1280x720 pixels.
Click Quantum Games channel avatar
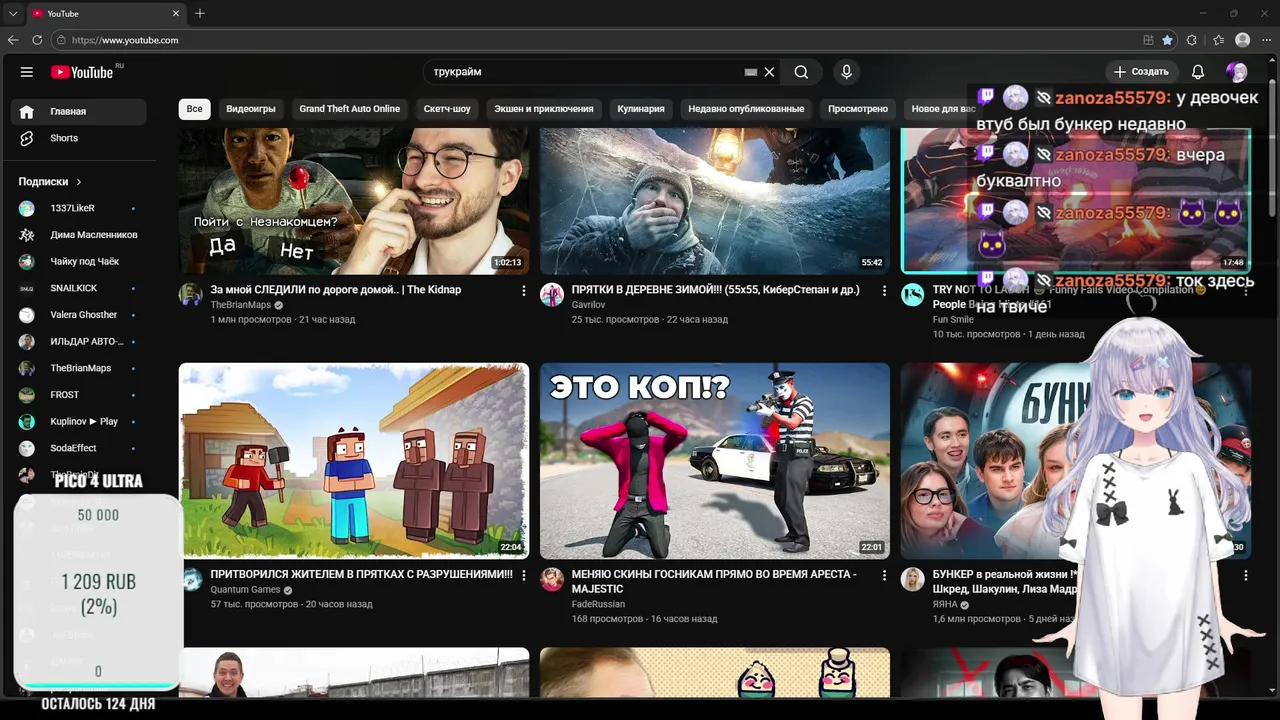[x=191, y=579]
